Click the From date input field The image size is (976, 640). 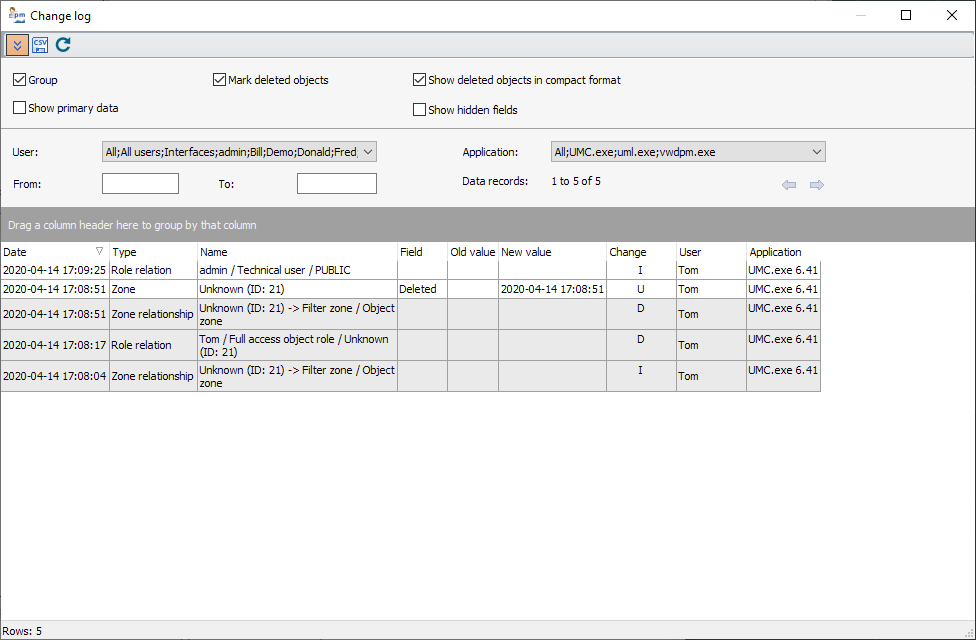click(140, 184)
